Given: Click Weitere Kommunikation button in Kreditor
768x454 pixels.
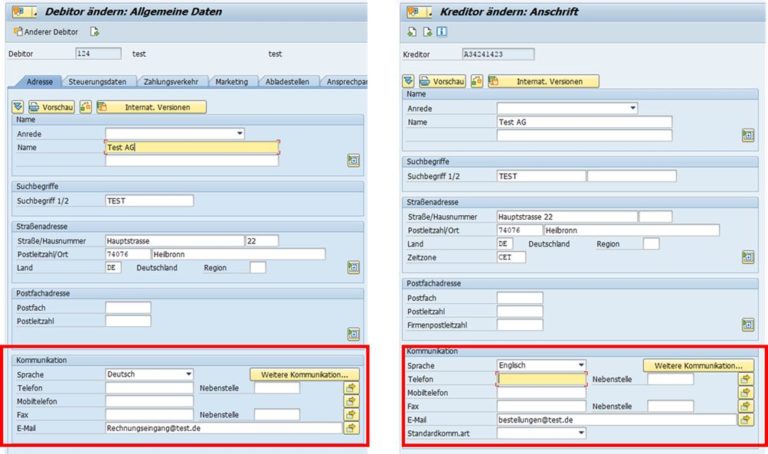Looking at the screenshot, I should click(x=698, y=366).
